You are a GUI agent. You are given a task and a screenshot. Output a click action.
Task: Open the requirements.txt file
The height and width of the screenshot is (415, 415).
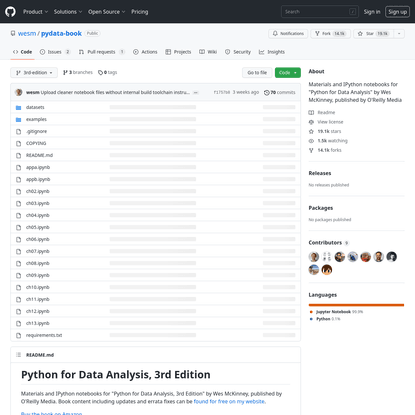coord(44,335)
